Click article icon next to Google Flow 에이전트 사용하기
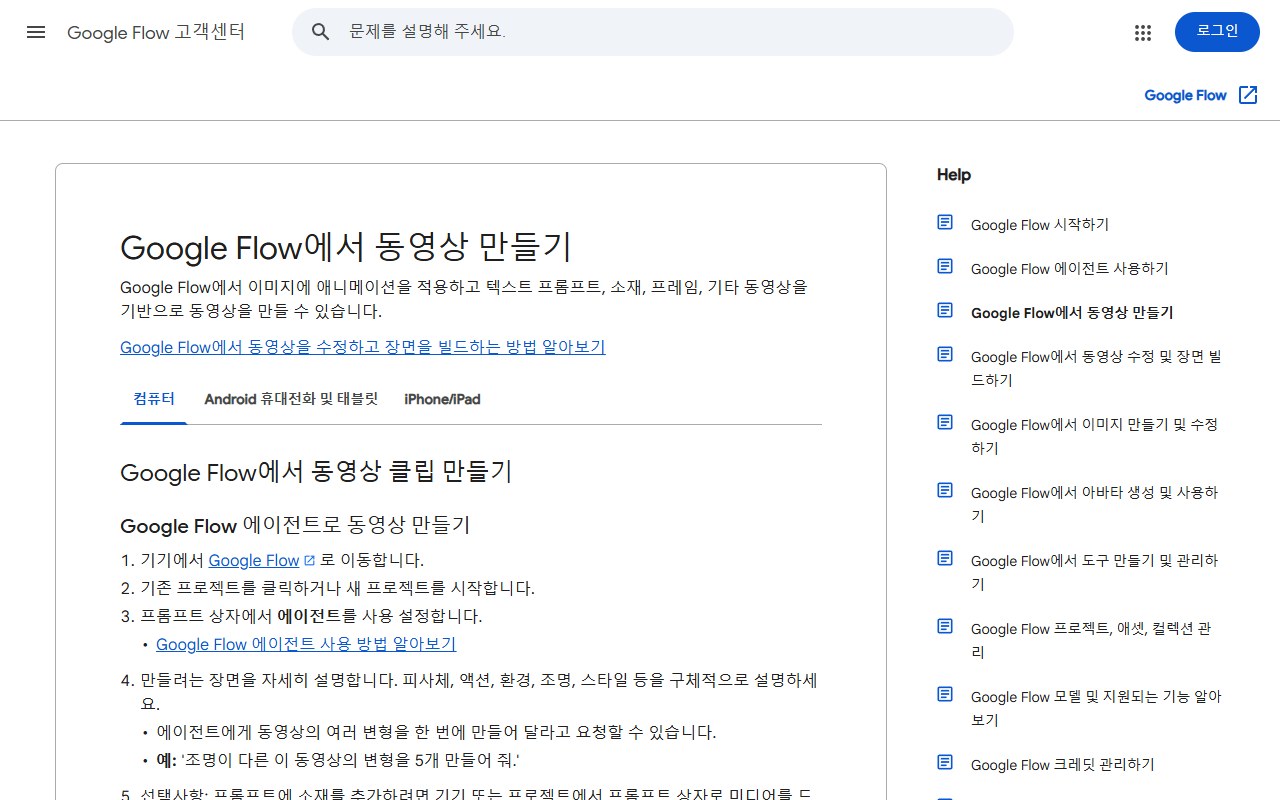 tap(945, 266)
